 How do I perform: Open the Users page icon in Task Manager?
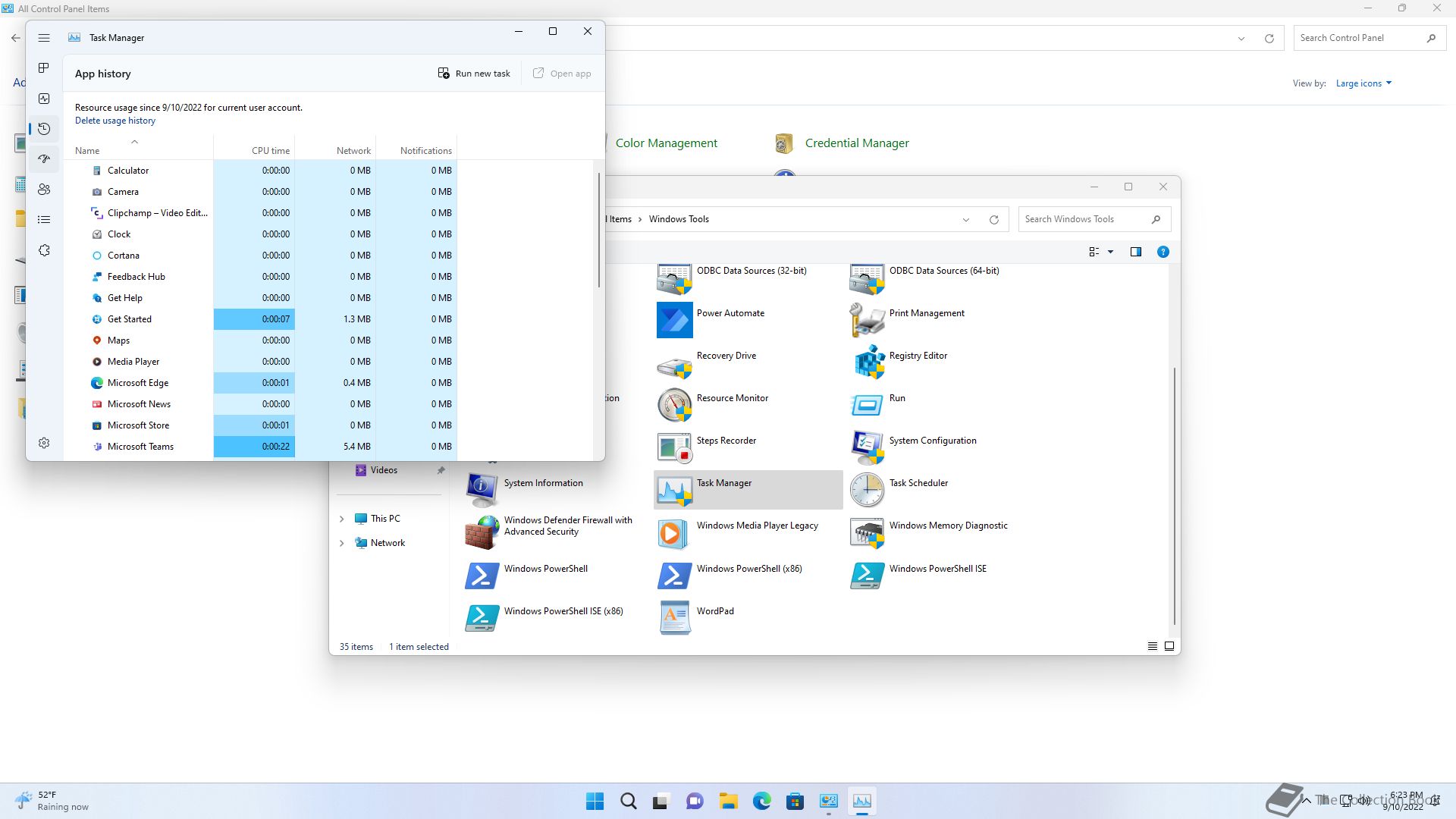pyautogui.click(x=44, y=190)
